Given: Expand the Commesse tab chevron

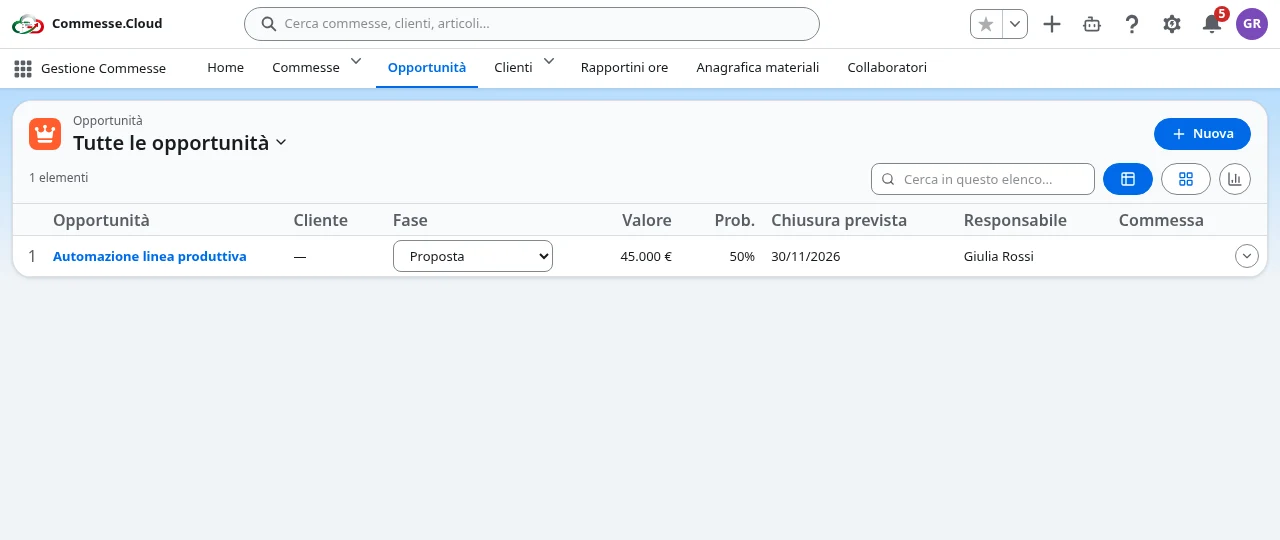Looking at the screenshot, I should [x=356, y=62].
